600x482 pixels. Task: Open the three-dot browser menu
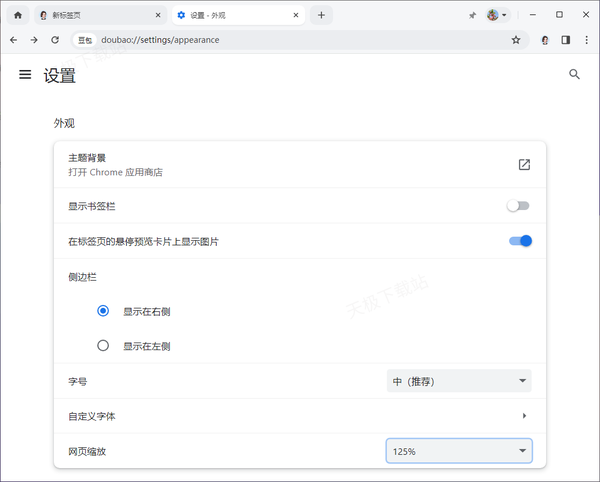586,40
